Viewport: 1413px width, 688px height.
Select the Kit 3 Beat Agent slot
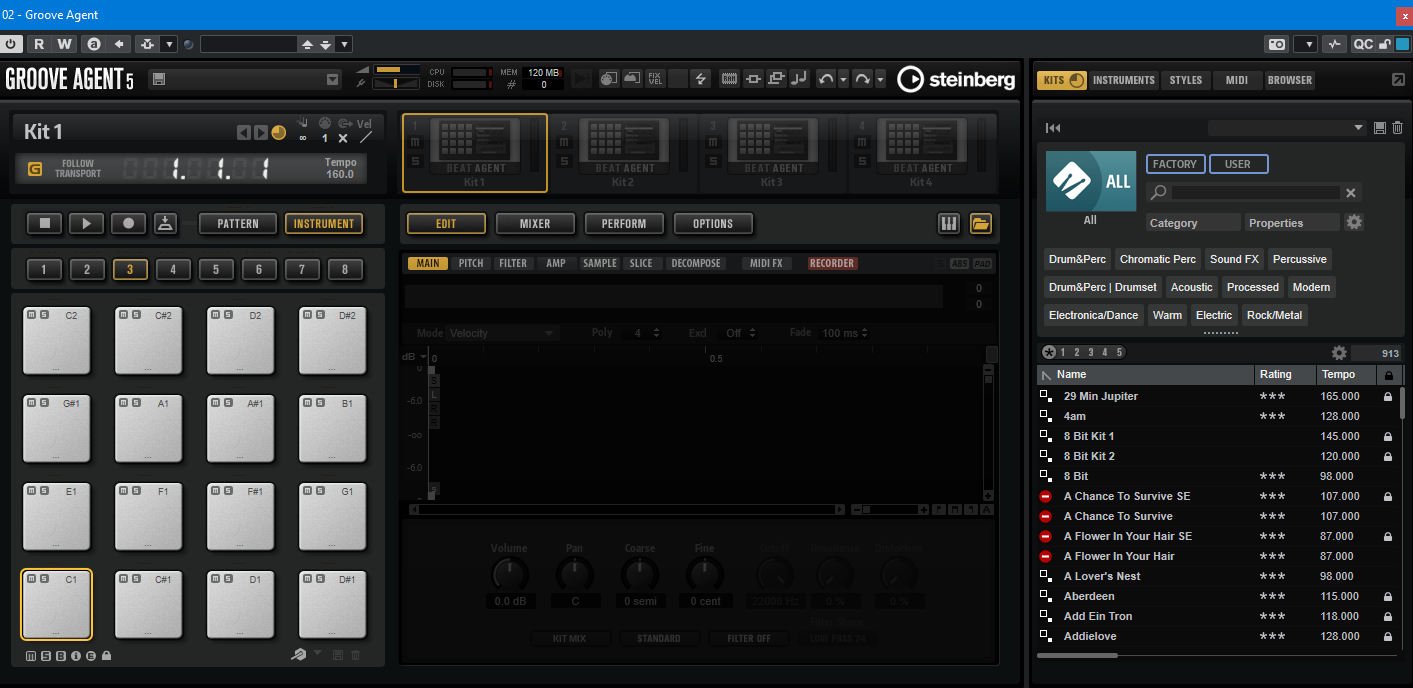[x=771, y=152]
